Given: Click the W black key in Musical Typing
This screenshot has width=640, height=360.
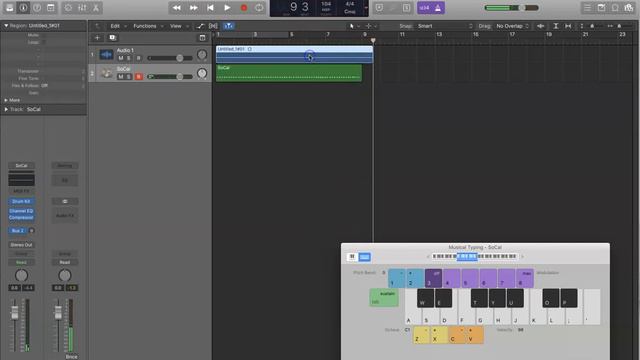Looking at the screenshot, I should 425,298.
